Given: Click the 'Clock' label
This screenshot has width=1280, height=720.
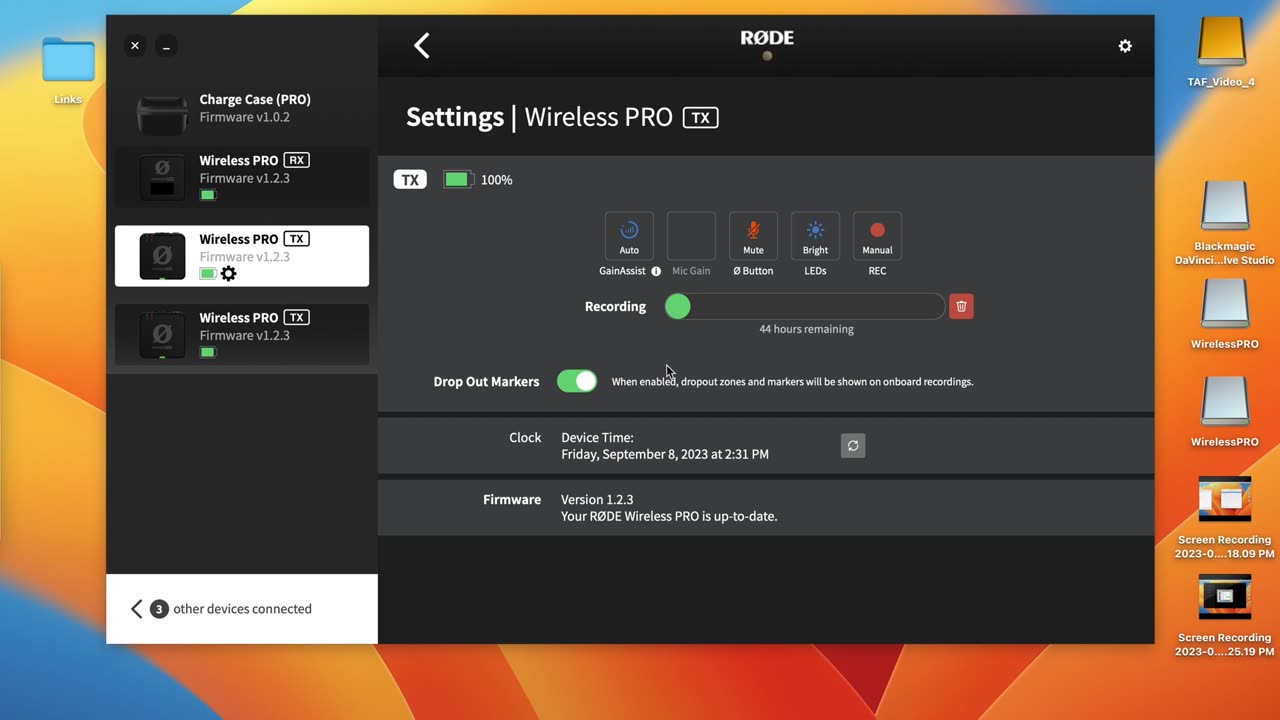Looking at the screenshot, I should [x=525, y=438].
